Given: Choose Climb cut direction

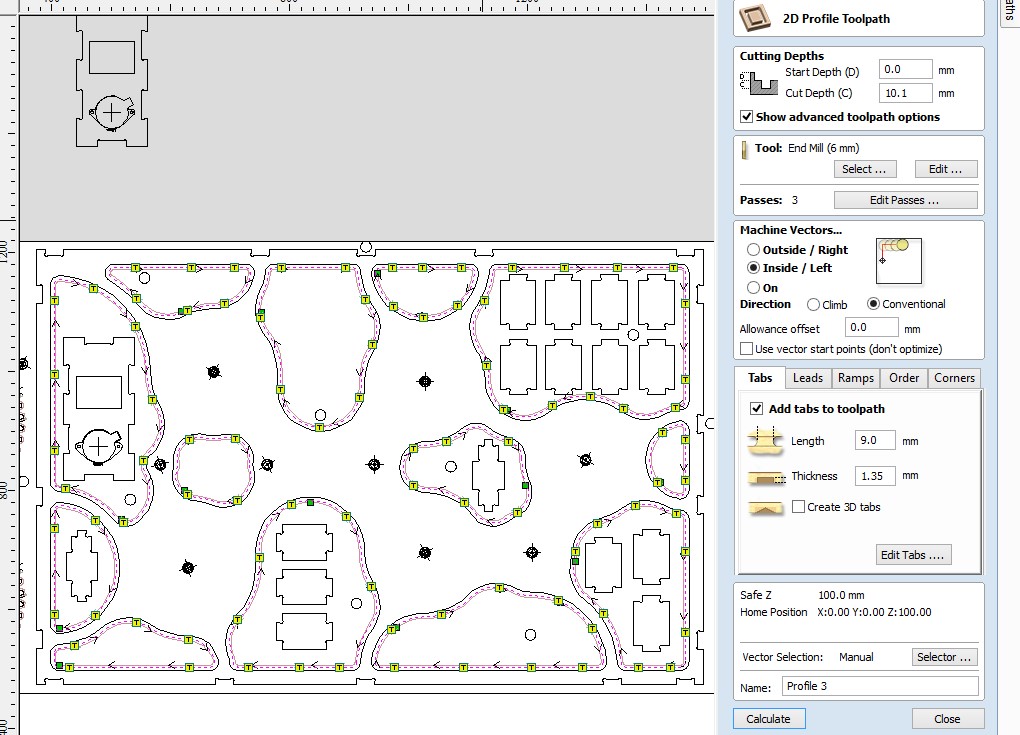Looking at the screenshot, I should click(813, 304).
